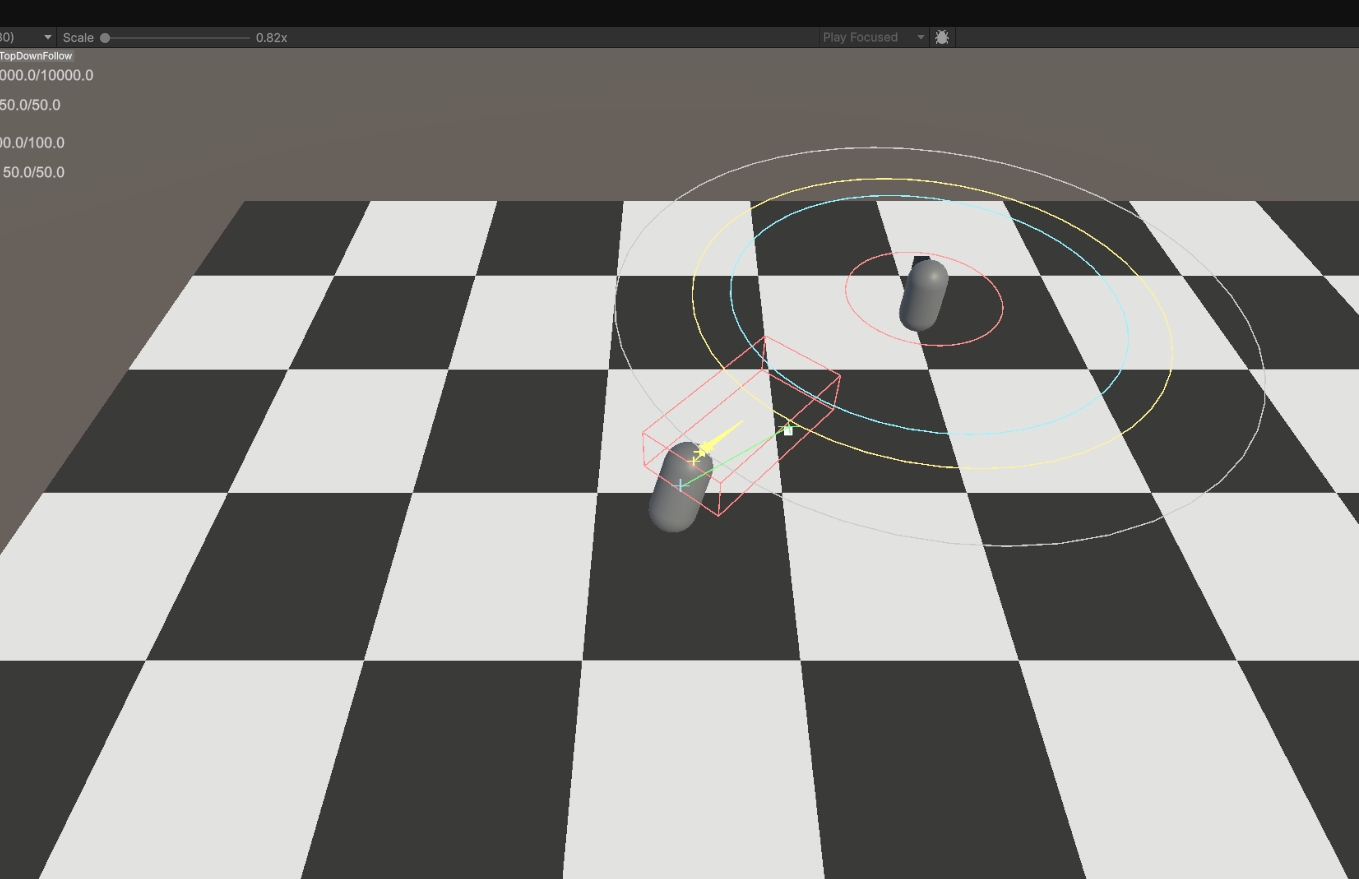Open the Play Focused dropdown
1359x879 pixels.
921,37
